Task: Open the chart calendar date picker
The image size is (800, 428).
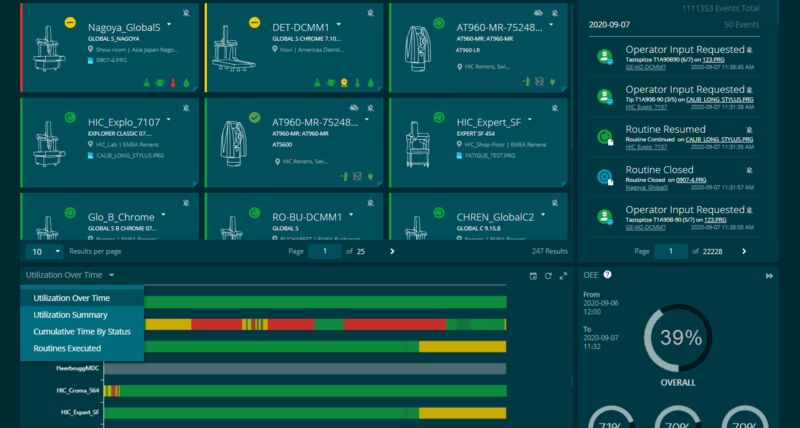Action: pyautogui.click(x=533, y=275)
